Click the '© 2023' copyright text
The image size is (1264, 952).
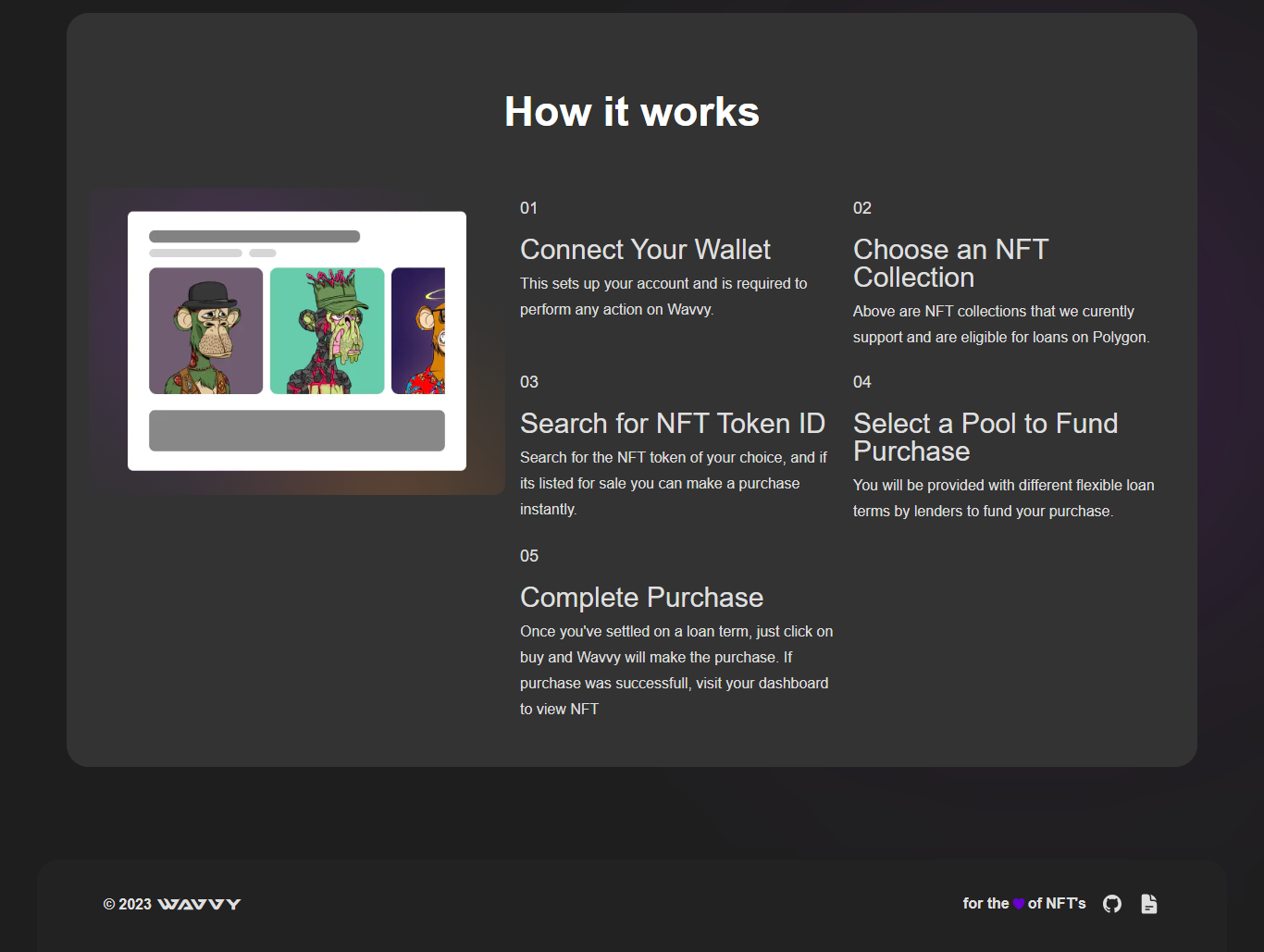coord(126,904)
